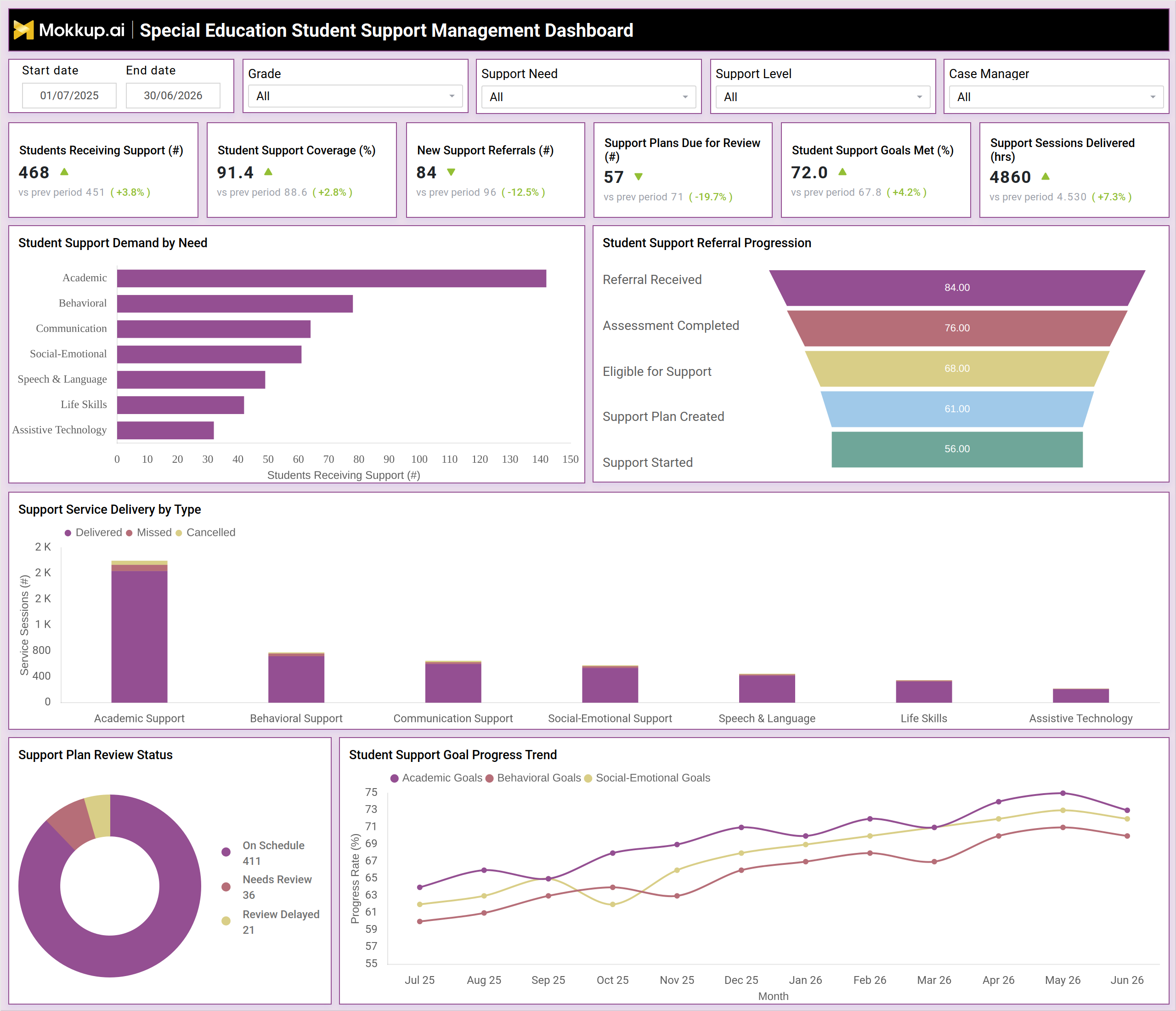Toggle the Social-Emotional Goals legend marker

(588, 778)
